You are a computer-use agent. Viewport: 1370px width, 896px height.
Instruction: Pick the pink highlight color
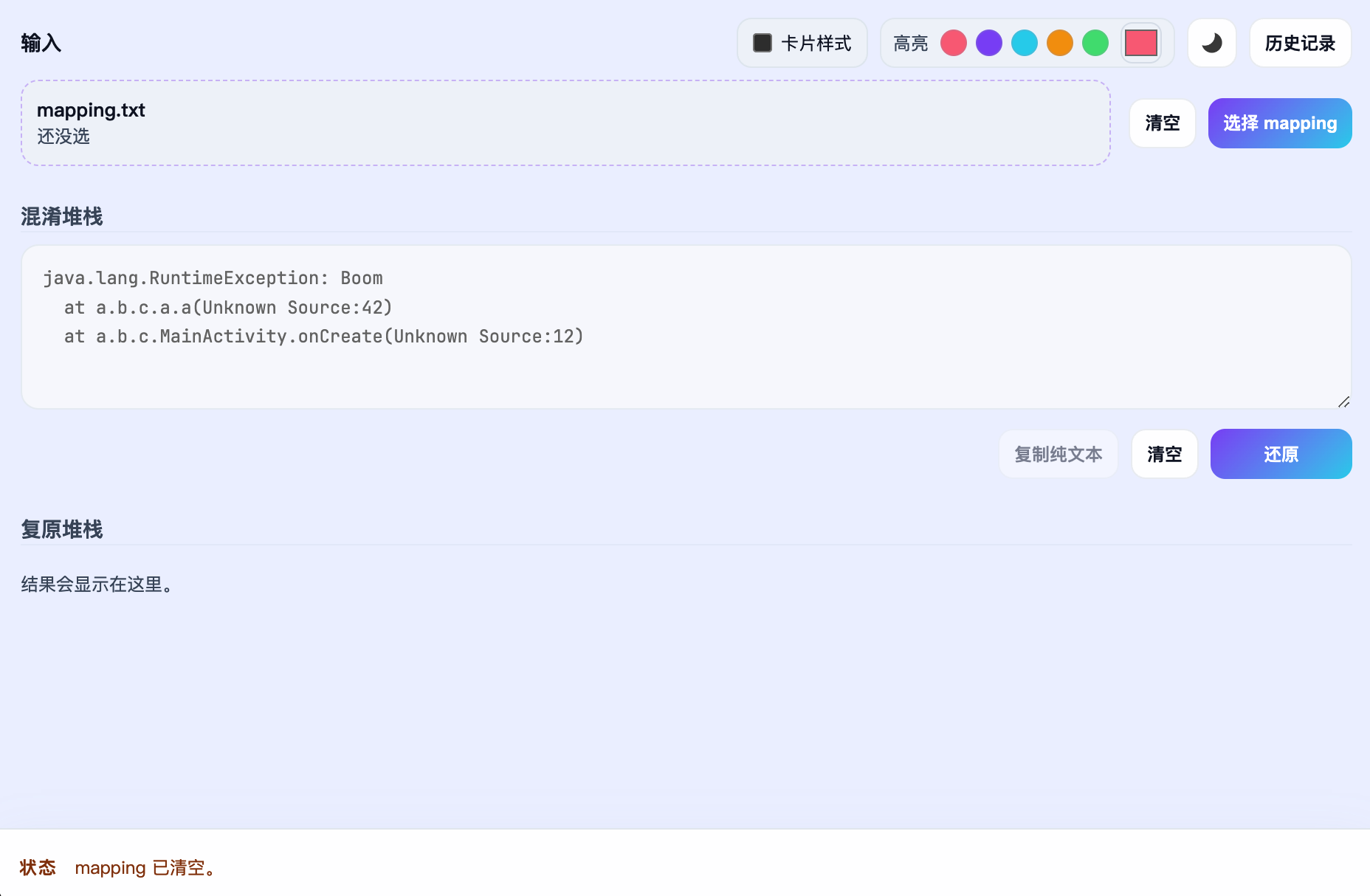click(x=954, y=43)
